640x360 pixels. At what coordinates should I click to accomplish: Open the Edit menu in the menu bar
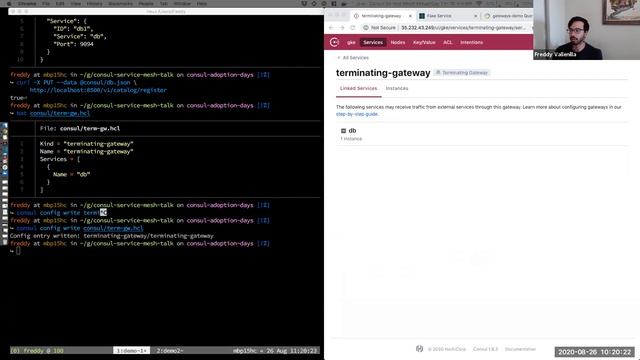60,3
